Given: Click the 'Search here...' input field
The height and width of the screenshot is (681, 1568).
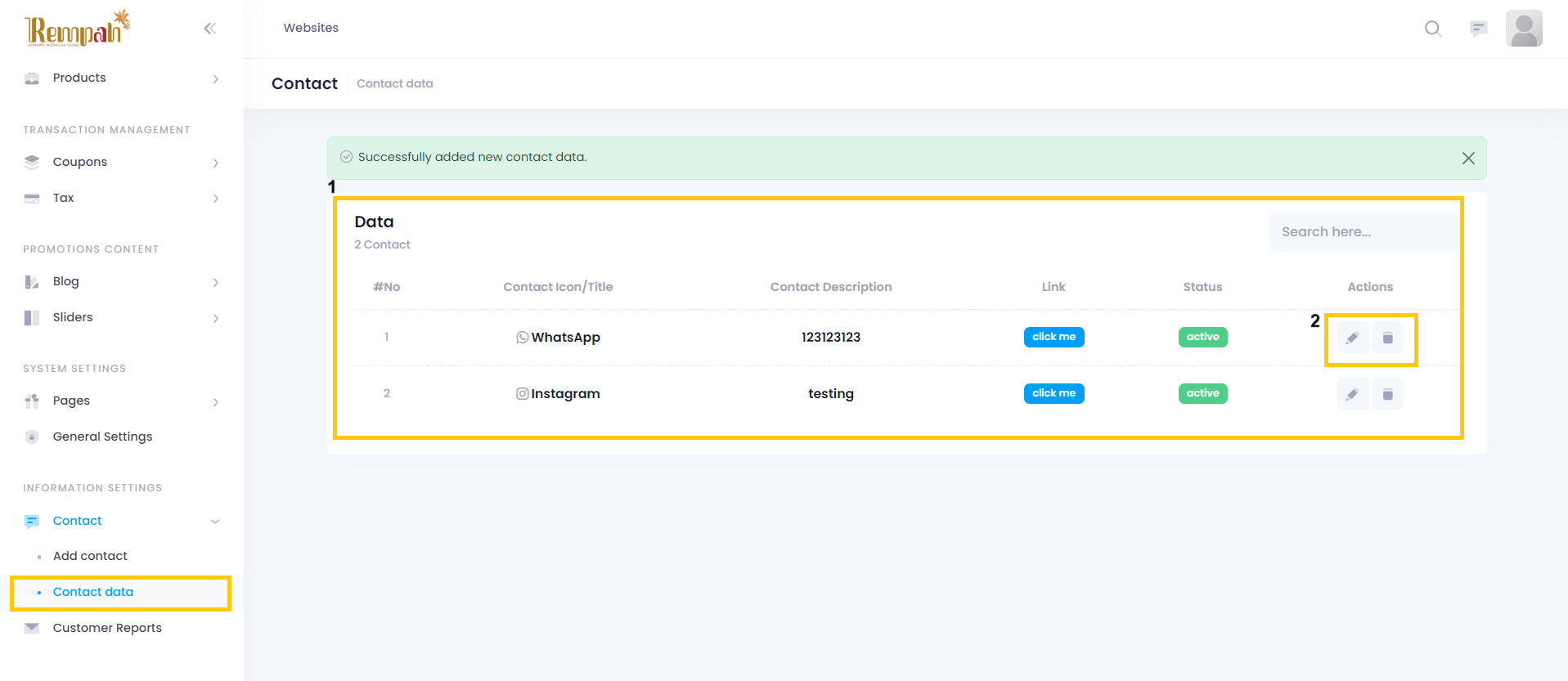Looking at the screenshot, I should click(x=1362, y=232).
